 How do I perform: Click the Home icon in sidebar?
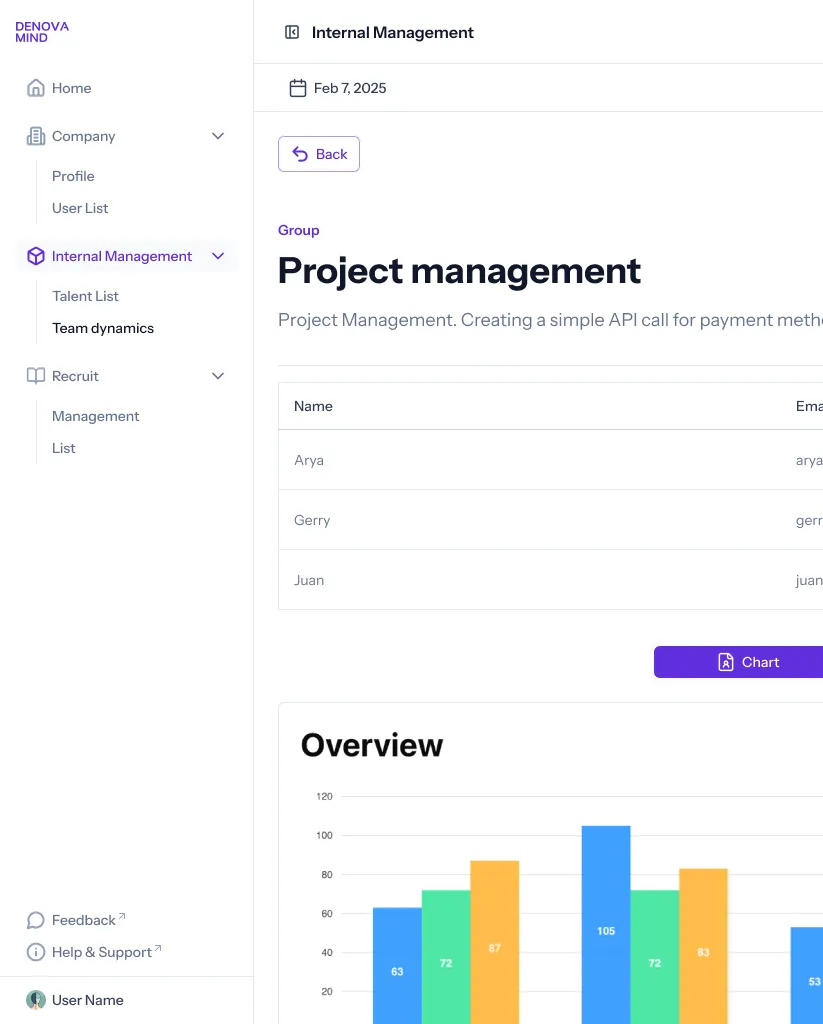pos(35,88)
